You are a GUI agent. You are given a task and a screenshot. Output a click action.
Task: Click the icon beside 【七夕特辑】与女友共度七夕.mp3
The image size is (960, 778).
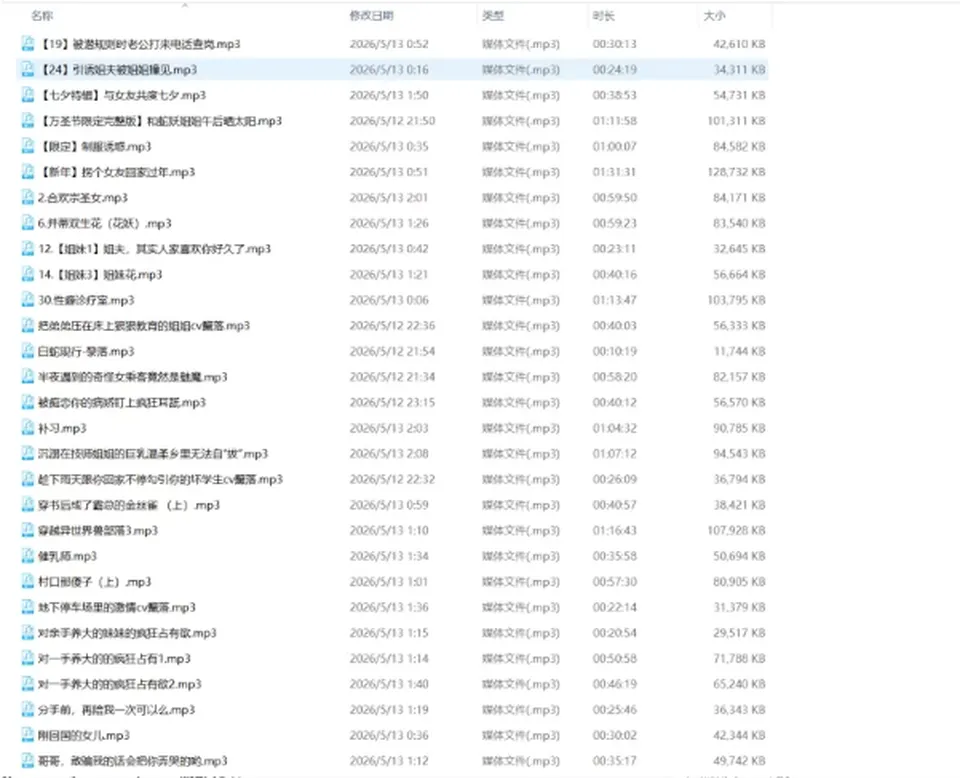pyautogui.click(x=28, y=95)
